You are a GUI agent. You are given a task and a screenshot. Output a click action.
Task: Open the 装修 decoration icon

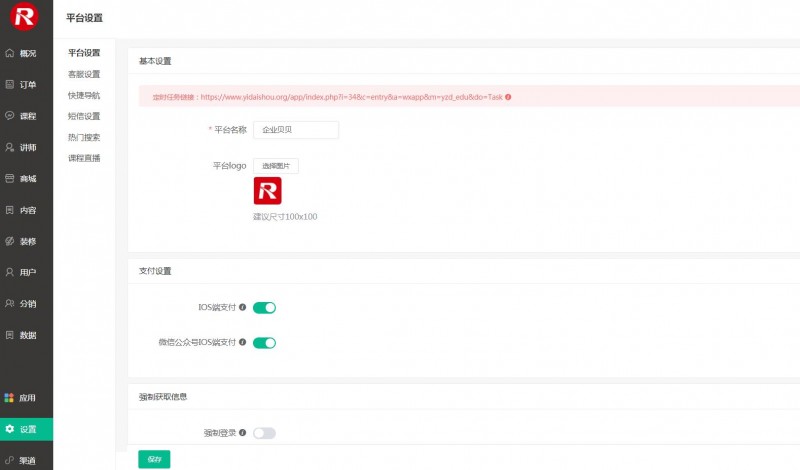coord(10,241)
